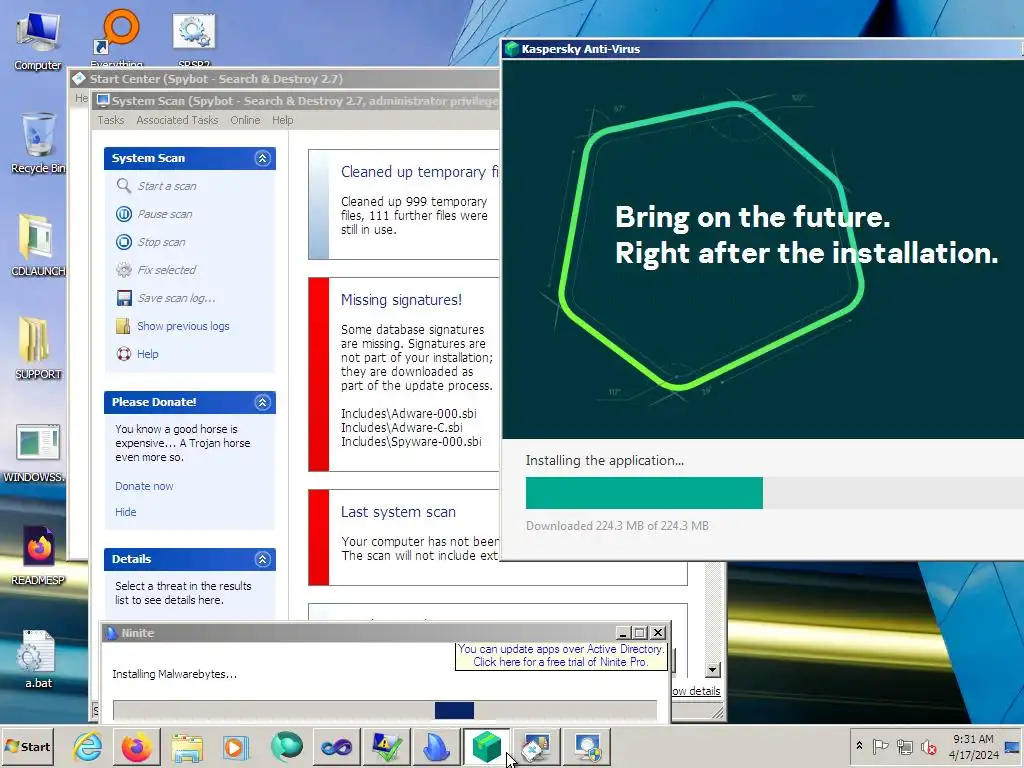1024x768 pixels.
Task: Click the blue infinity taskbar icon
Action: (336, 746)
